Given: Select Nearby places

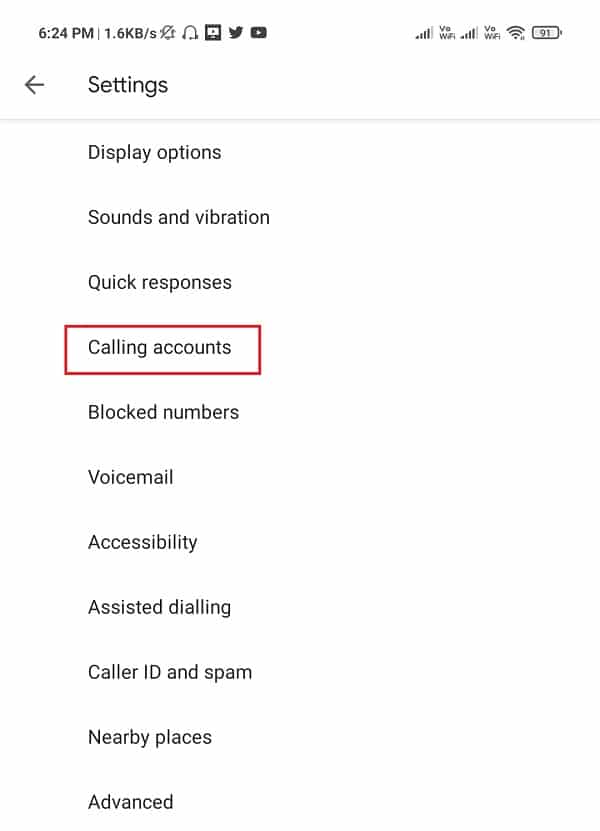Looking at the screenshot, I should tap(150, 738).
